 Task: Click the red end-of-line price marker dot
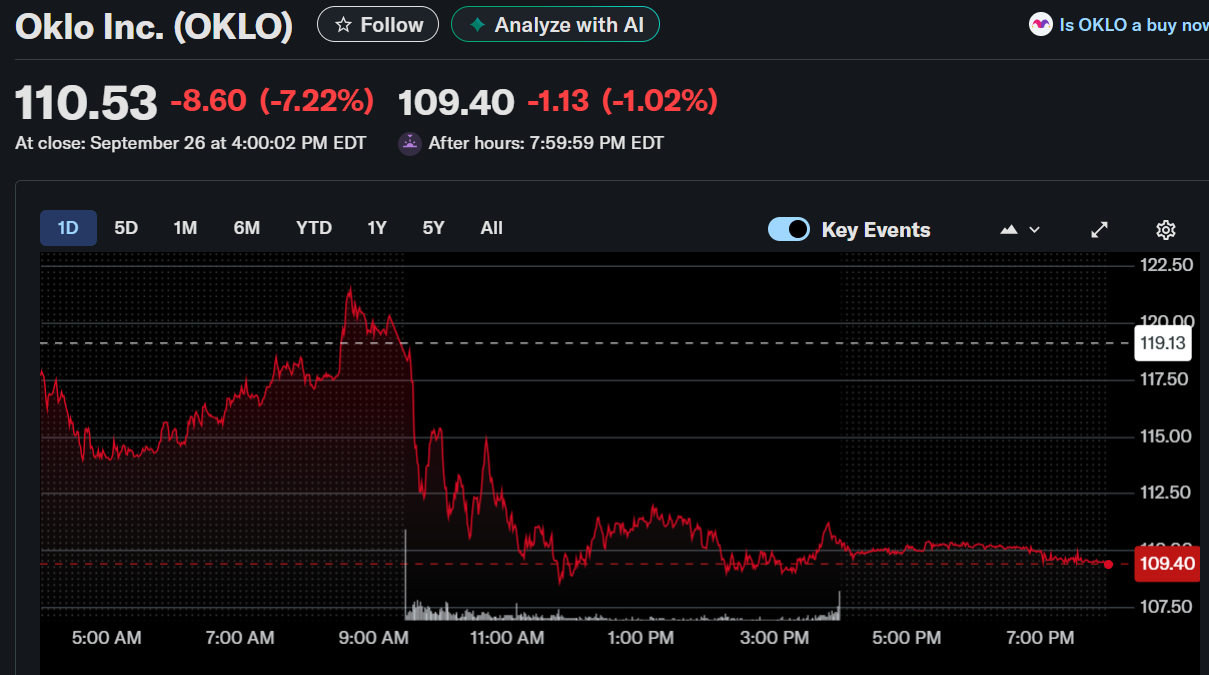tap(1108, 564)
